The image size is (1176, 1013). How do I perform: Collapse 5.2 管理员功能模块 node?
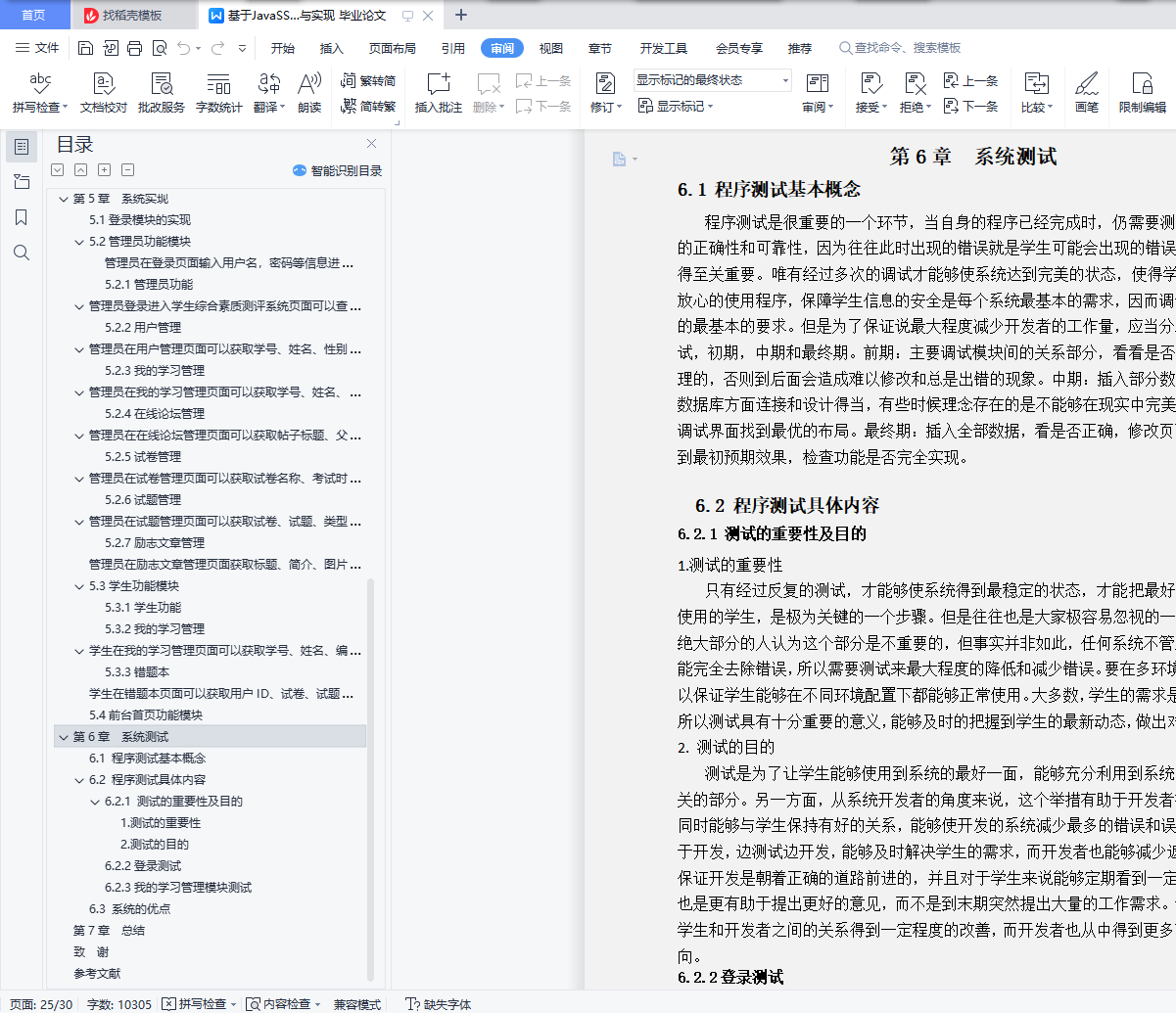[80, 242]
